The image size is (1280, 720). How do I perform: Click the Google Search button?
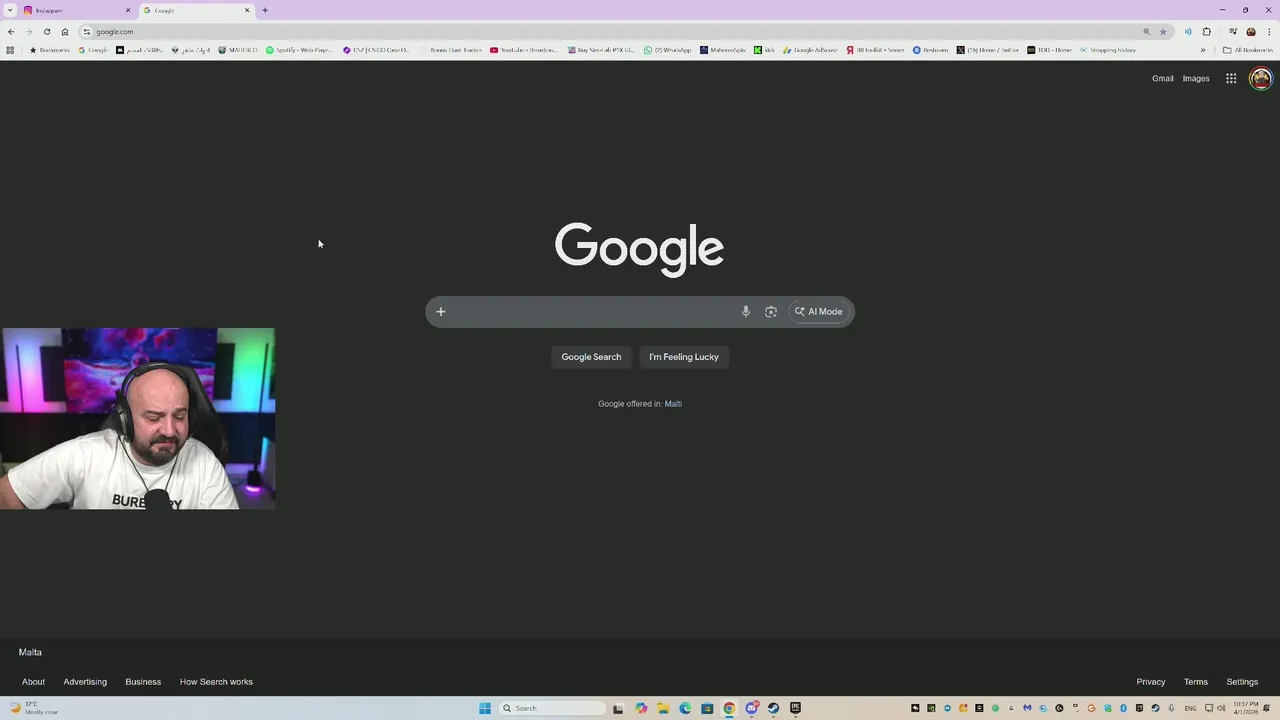tap(591, 357)
